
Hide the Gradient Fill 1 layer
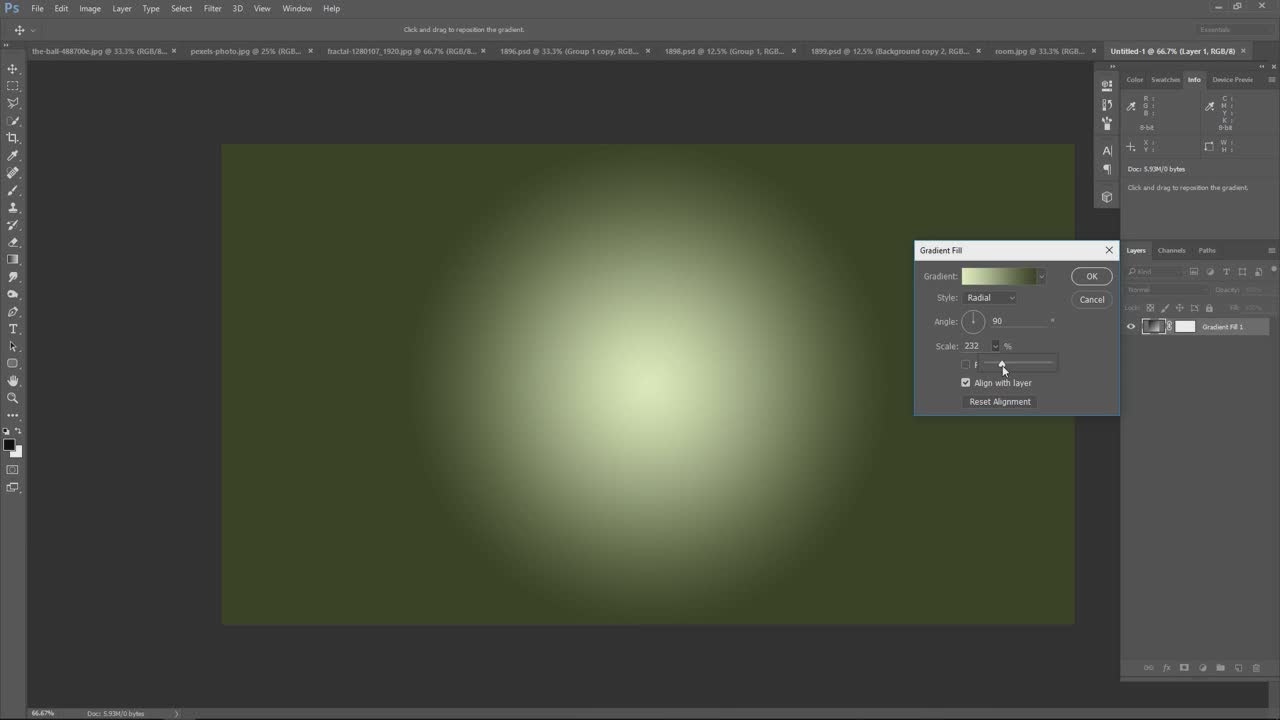point(1131,327)
